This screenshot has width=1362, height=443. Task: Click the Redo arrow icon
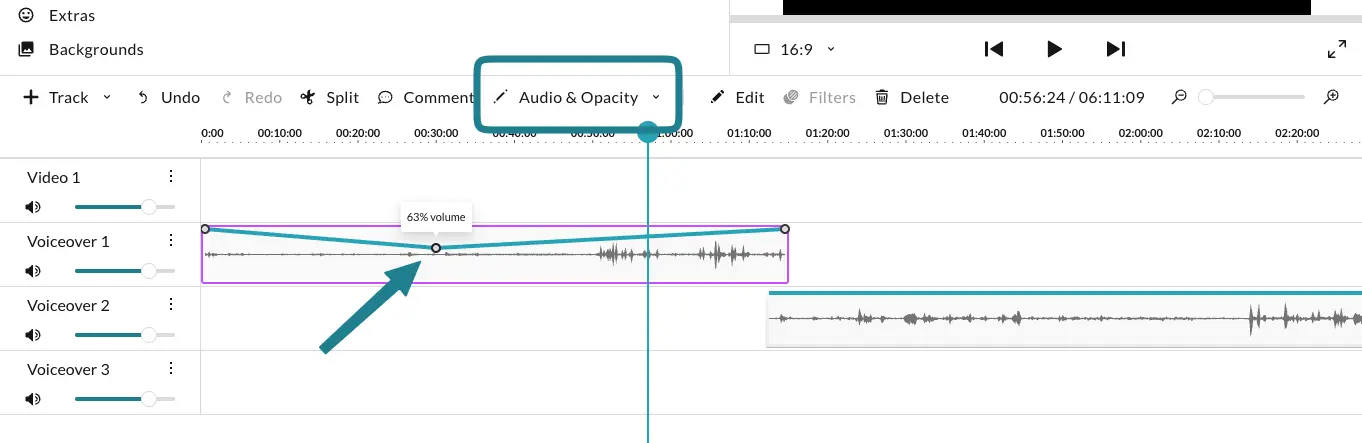(227, 97)
